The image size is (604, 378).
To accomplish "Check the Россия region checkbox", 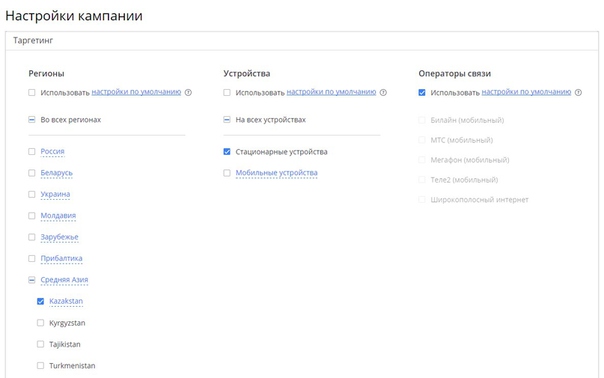I will coord(32,151).
